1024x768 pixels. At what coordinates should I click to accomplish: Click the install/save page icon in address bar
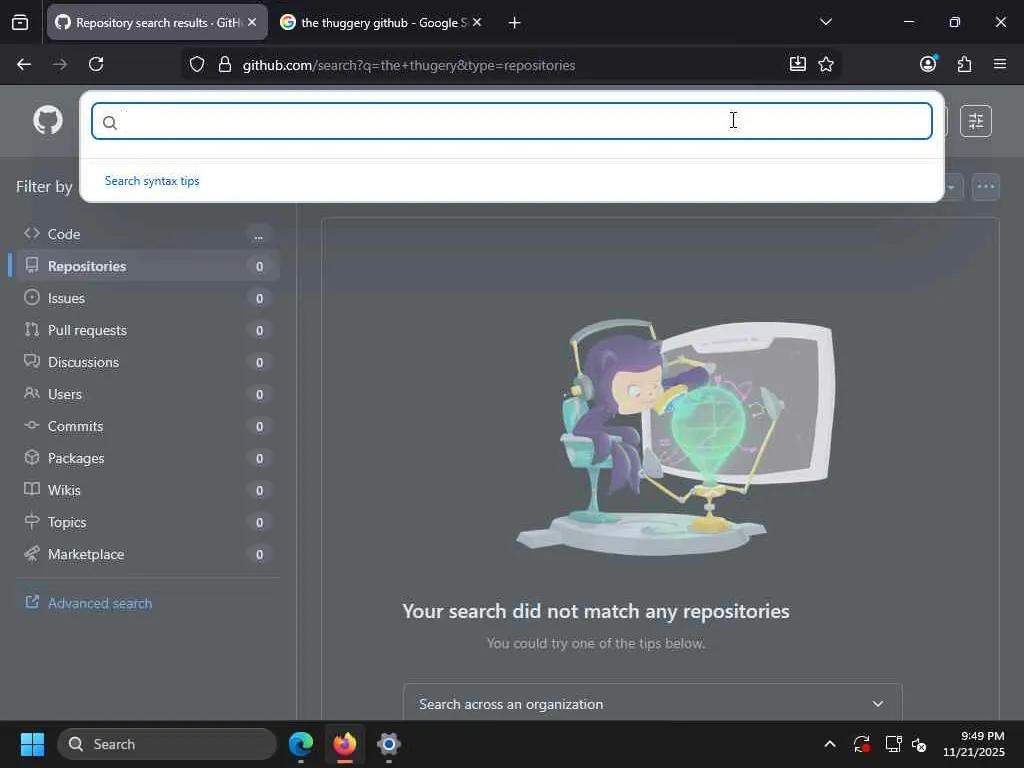click(x=797, y=64)
